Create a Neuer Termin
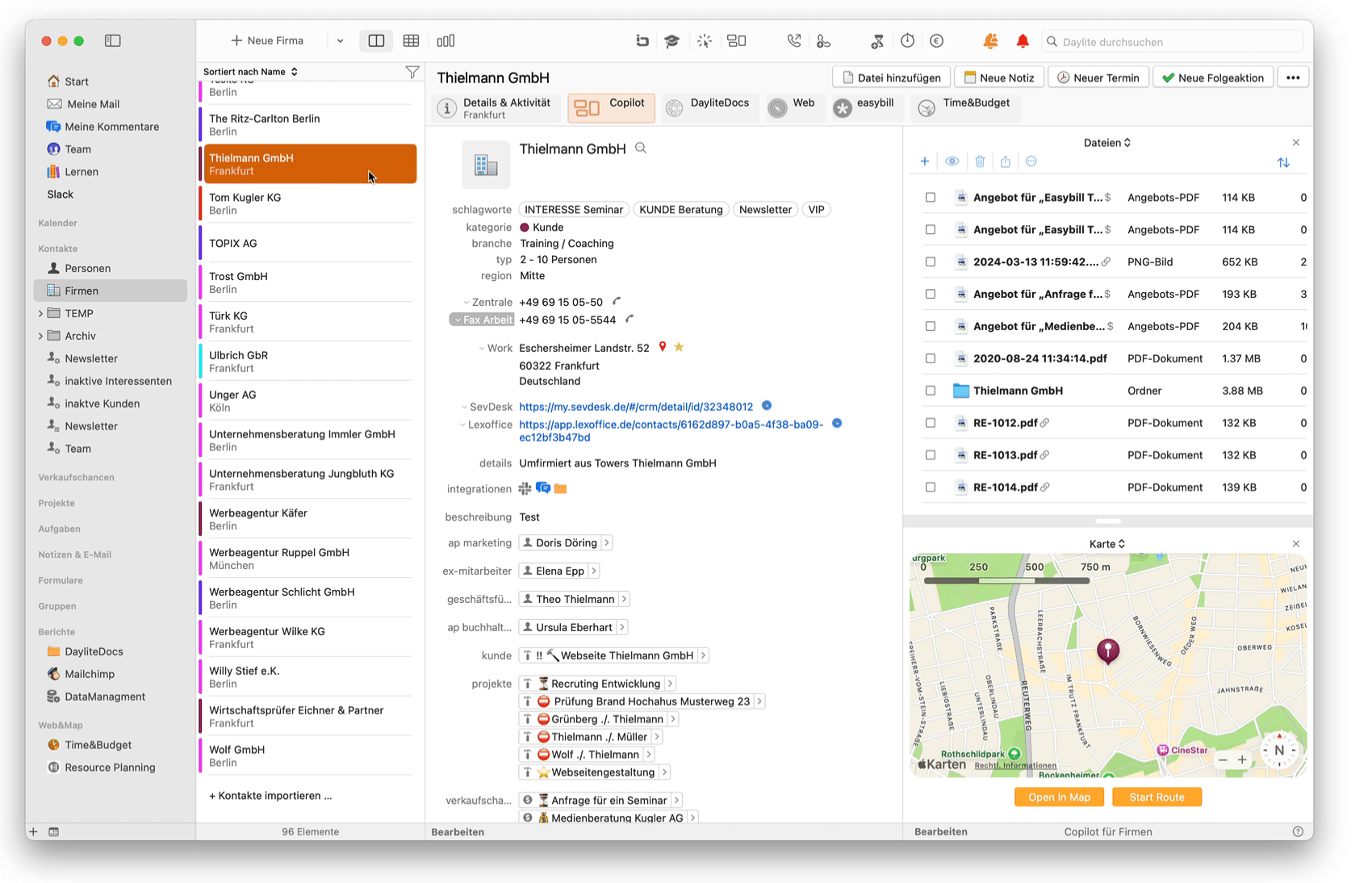The image size is (1372, 883). (1098, 77)
